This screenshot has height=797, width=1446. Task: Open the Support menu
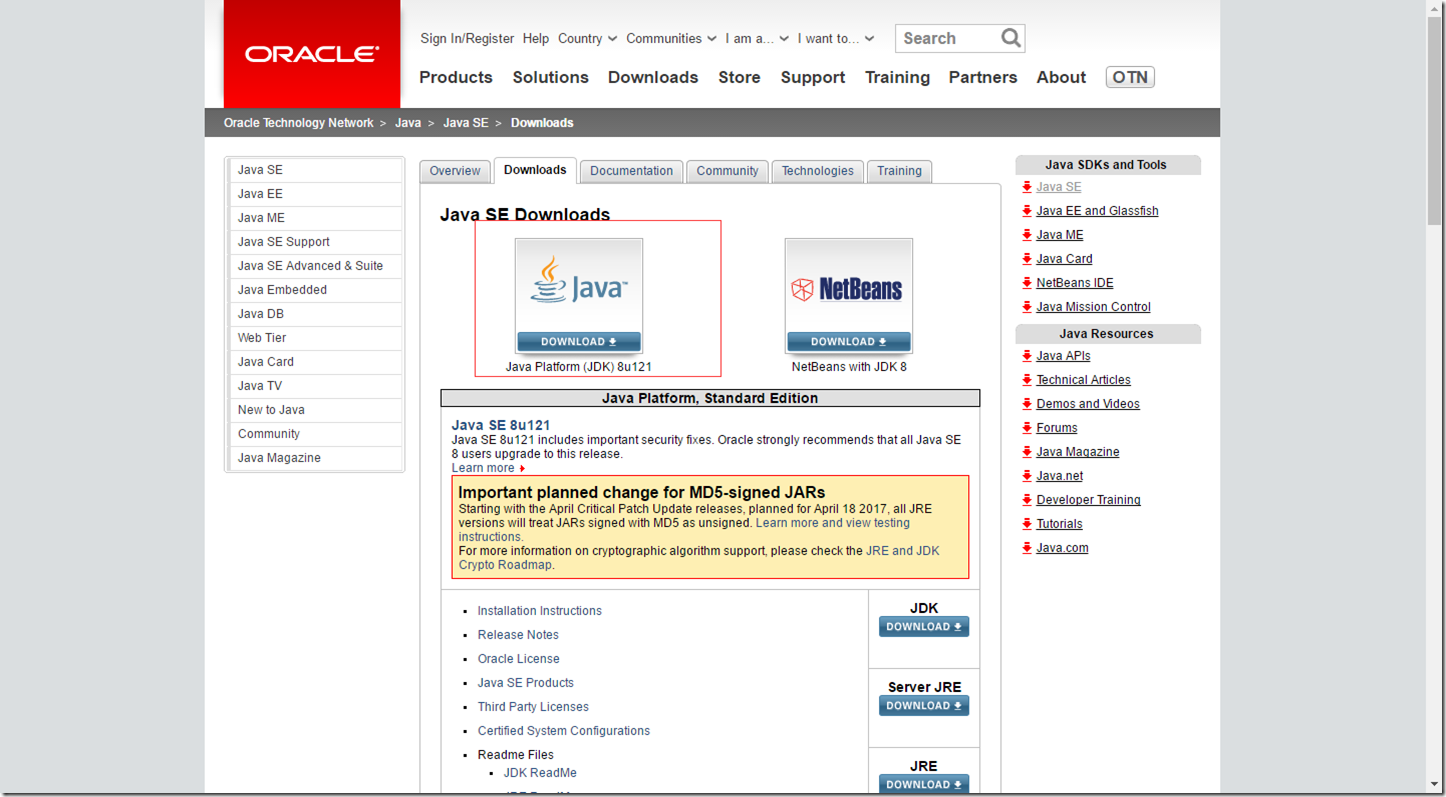tap(813, 77)
